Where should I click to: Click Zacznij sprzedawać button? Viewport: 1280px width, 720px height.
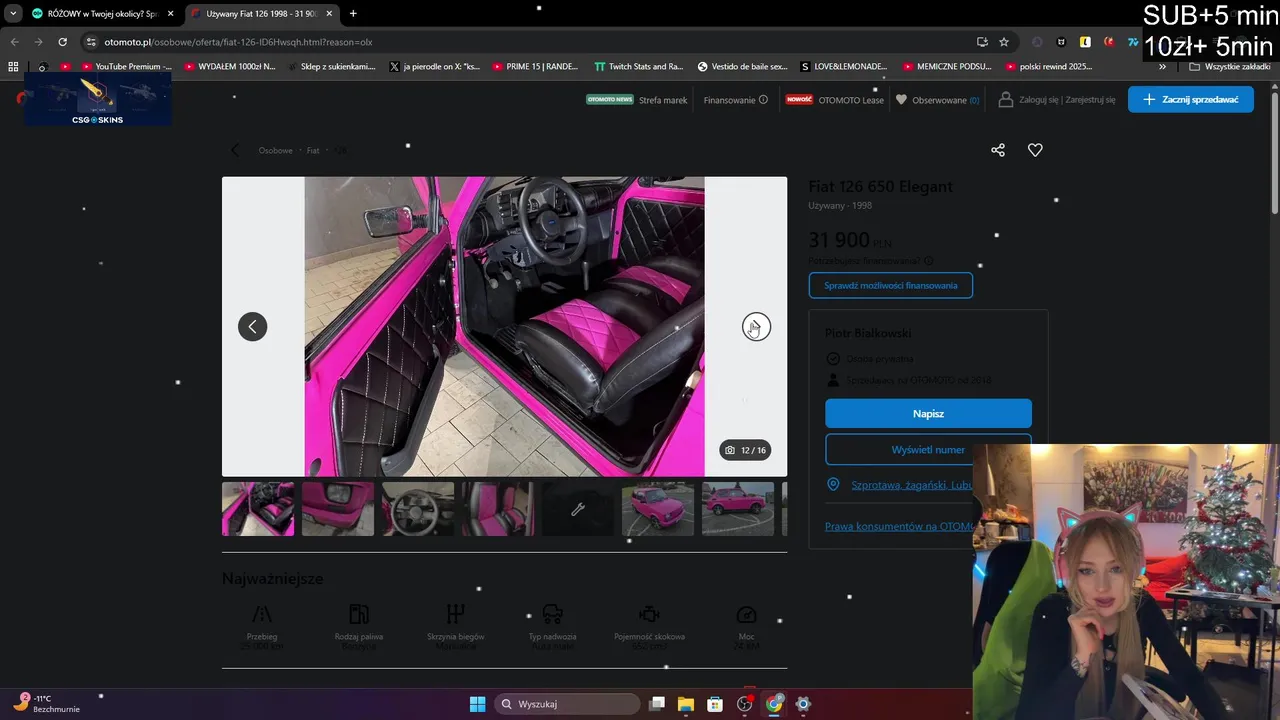click(1190, 99)
